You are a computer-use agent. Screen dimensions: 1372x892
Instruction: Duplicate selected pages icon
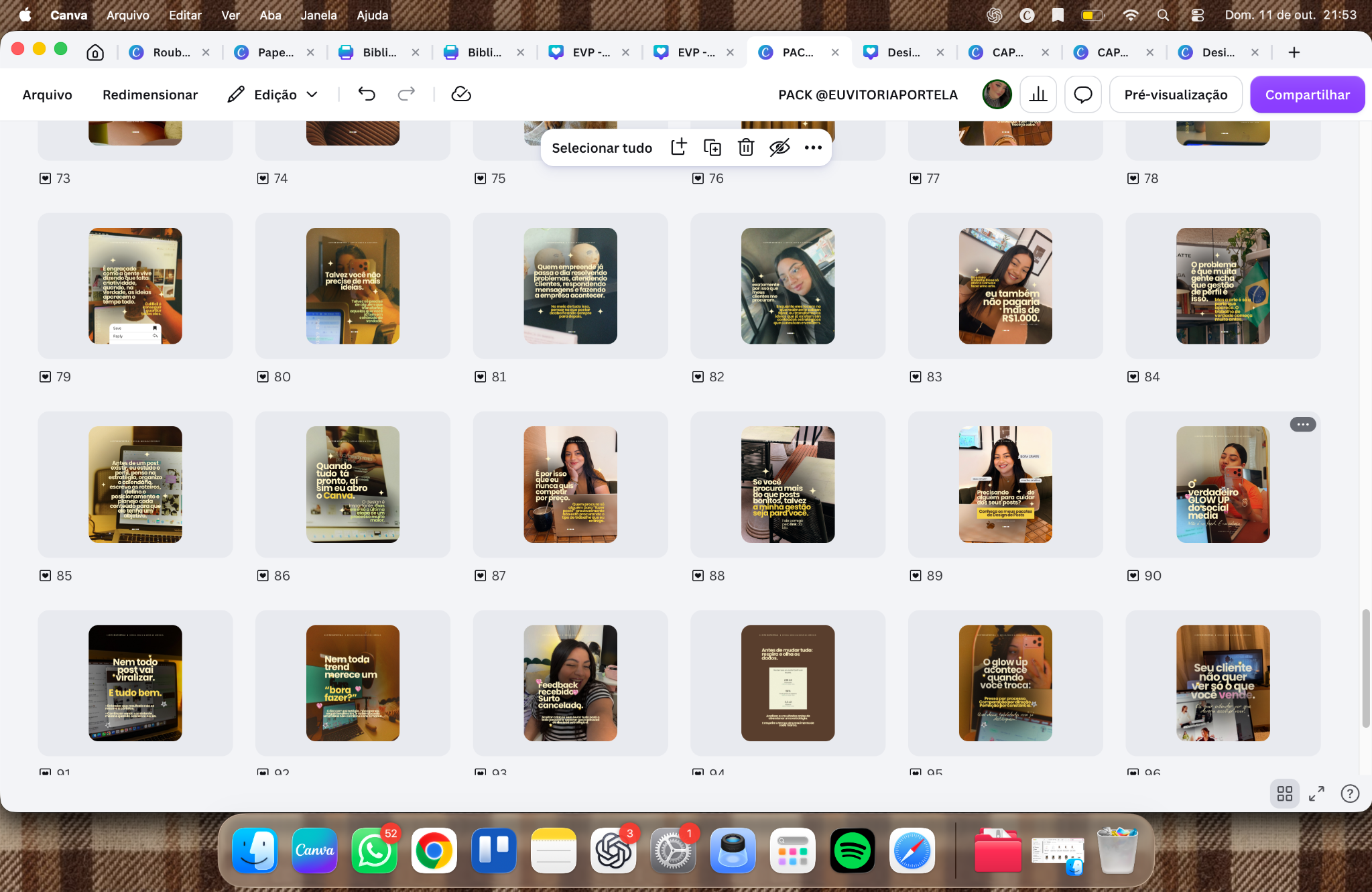(x=712, y=147)
